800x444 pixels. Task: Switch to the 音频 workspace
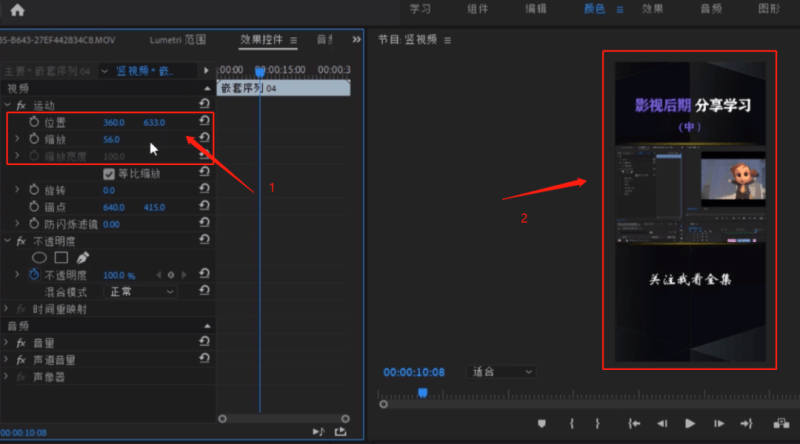tap(711, 9)
